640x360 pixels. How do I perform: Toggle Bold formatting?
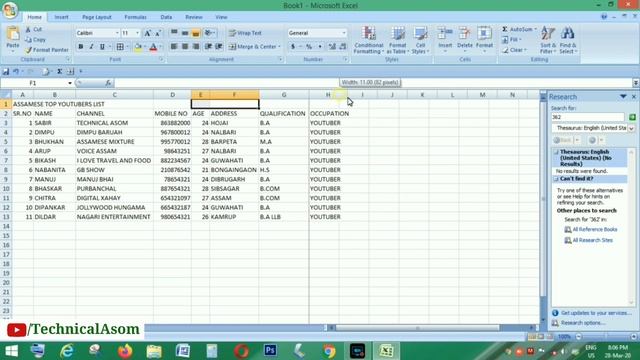tap(81, 47)
